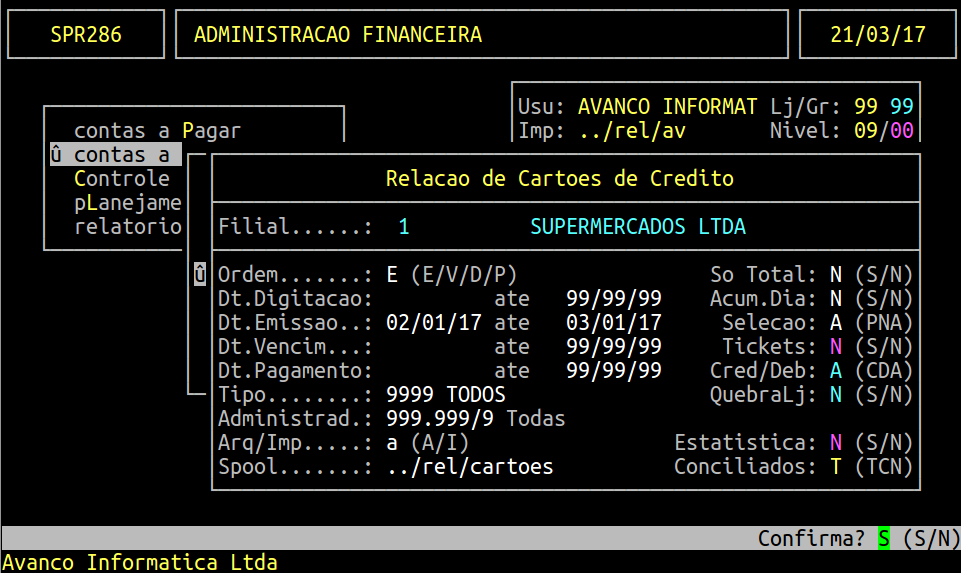
Task: Click the Dt.Emissao end date 03/01/17
Action: [x=613, y=323]
